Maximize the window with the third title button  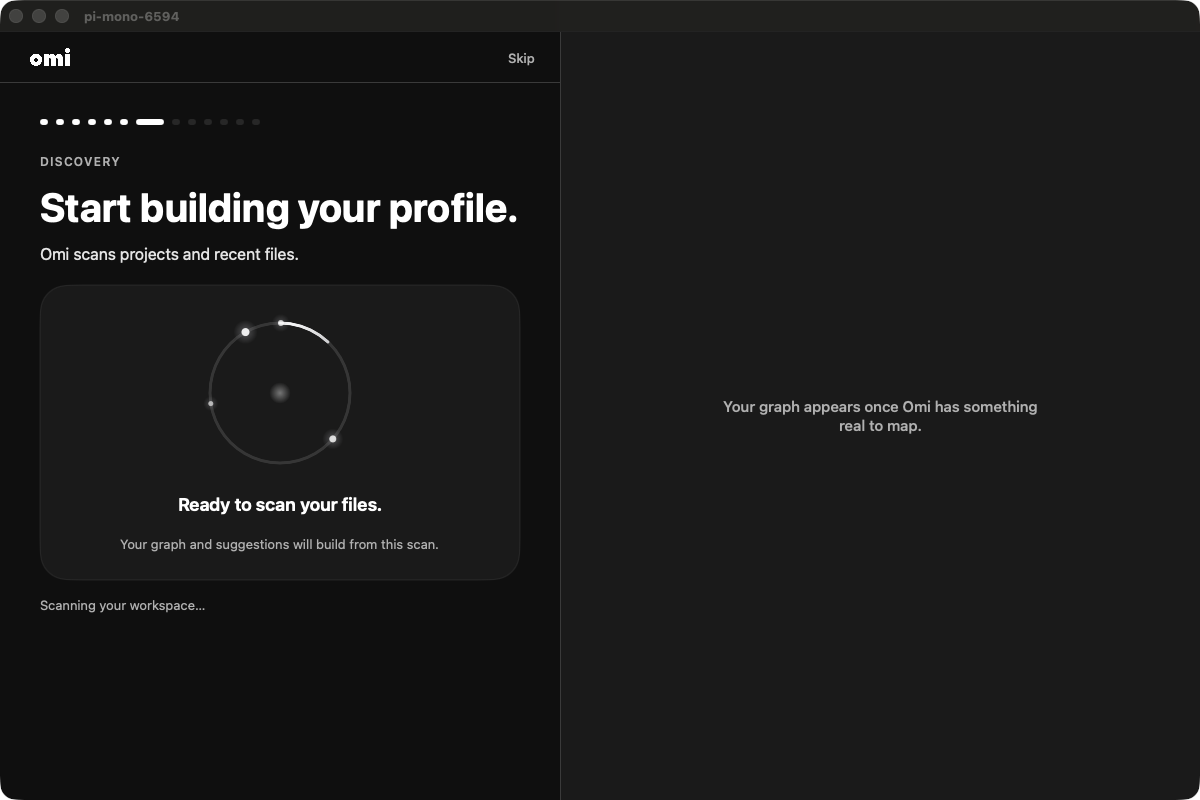tap(62, 16)
